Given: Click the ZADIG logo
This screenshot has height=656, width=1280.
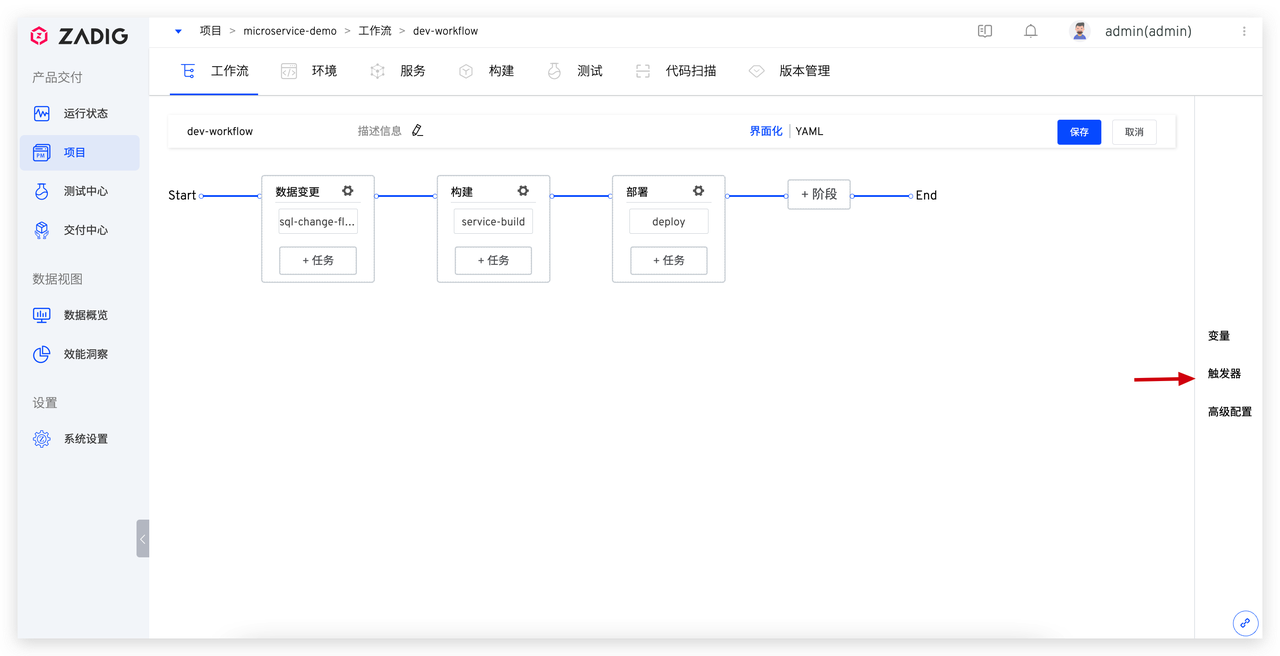Looking at the screenshot, I should point(79,36).
